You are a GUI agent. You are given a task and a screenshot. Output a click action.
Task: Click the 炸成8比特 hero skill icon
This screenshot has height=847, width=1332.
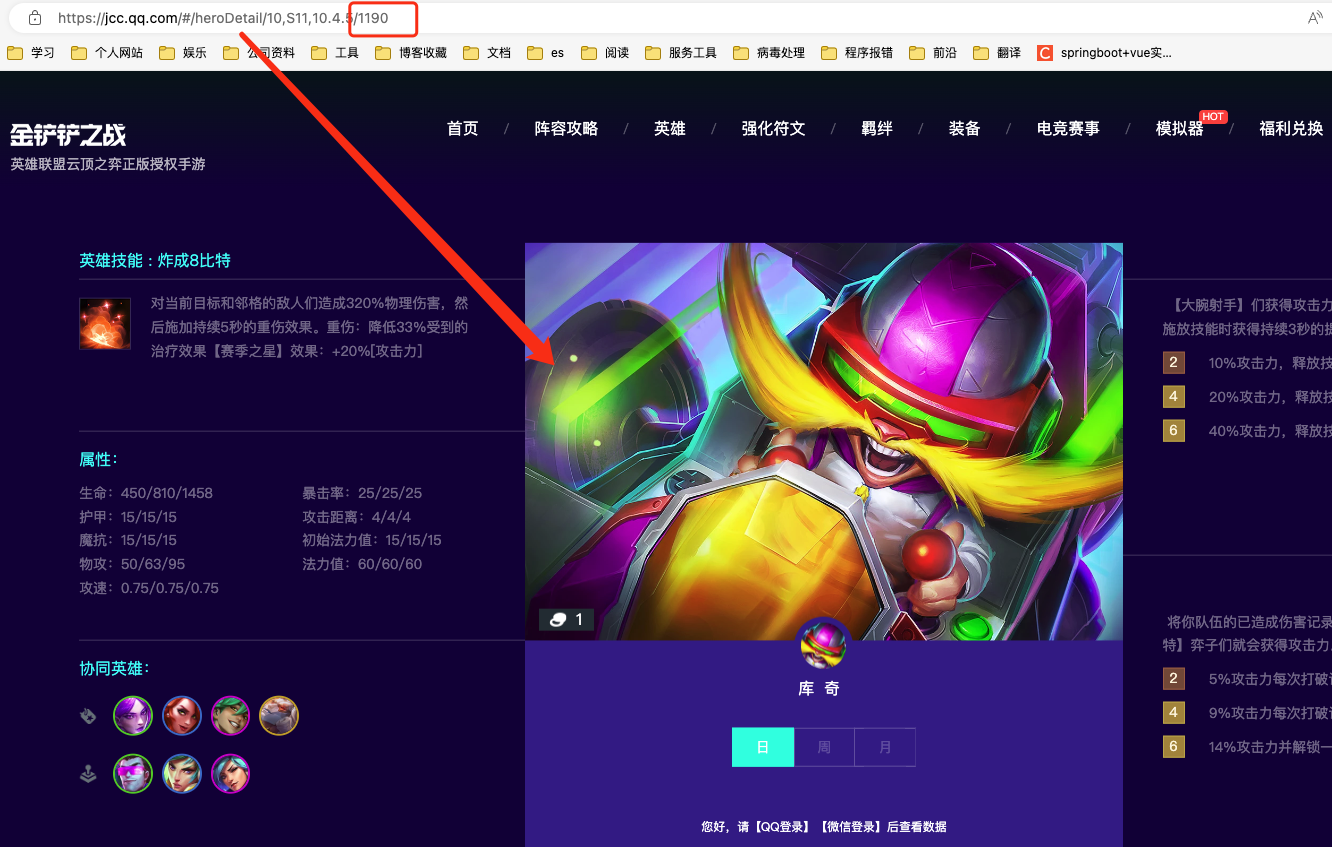(105, 323)
